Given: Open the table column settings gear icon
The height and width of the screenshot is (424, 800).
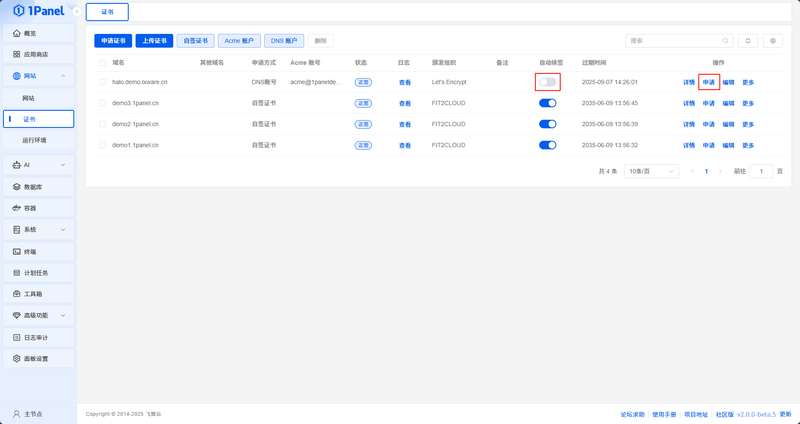Looking at the screenshot, I should tap(772, 41).
